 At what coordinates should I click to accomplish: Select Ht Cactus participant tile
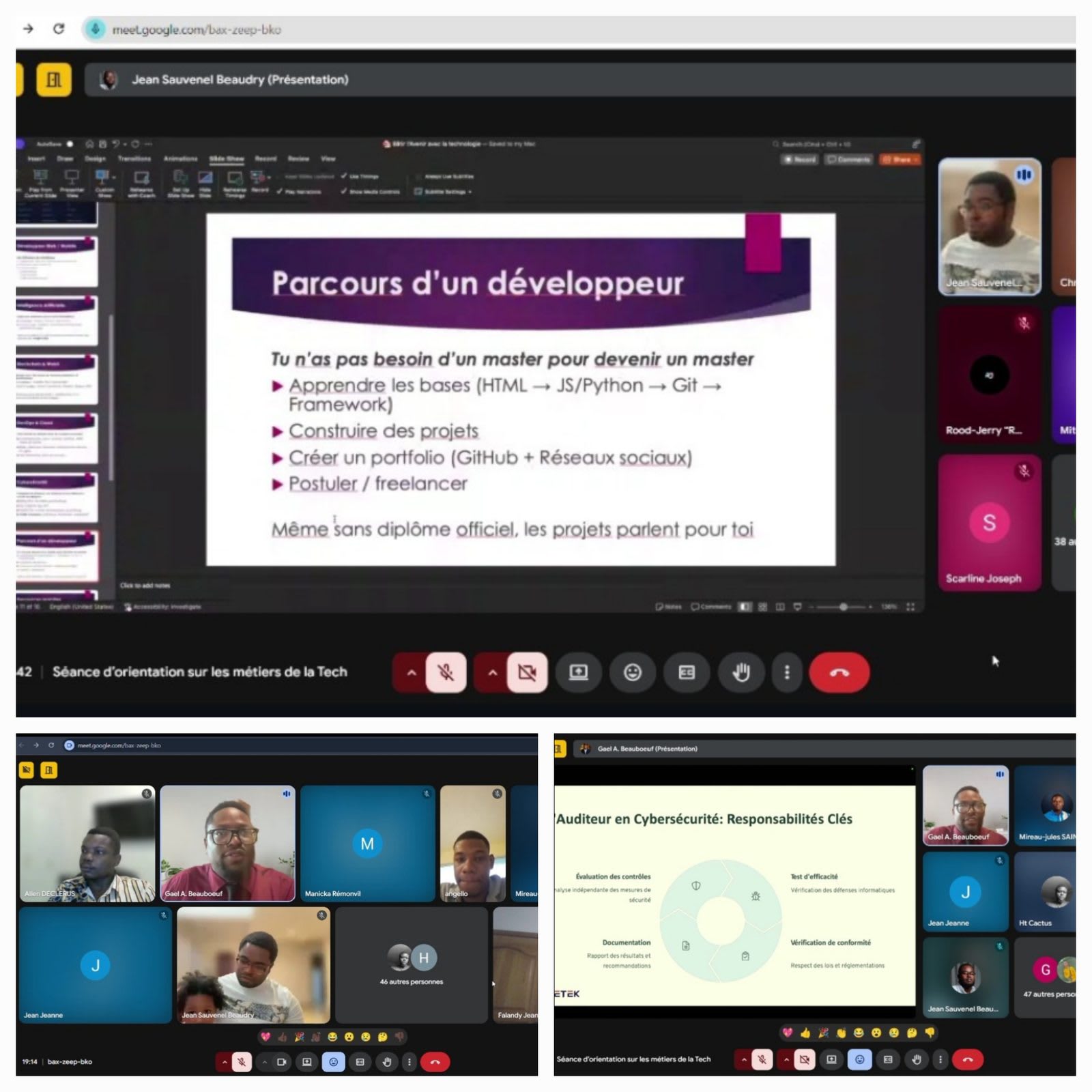click(x=1045, y=891)
